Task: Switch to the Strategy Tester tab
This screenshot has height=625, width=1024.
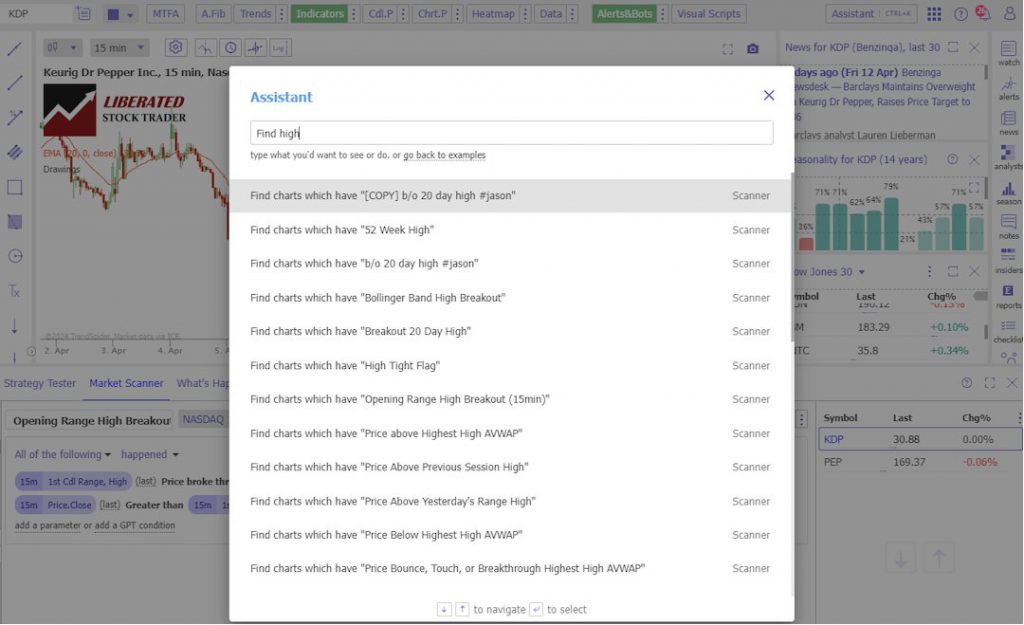Action: pyautogui.click(x=40, y=383)
